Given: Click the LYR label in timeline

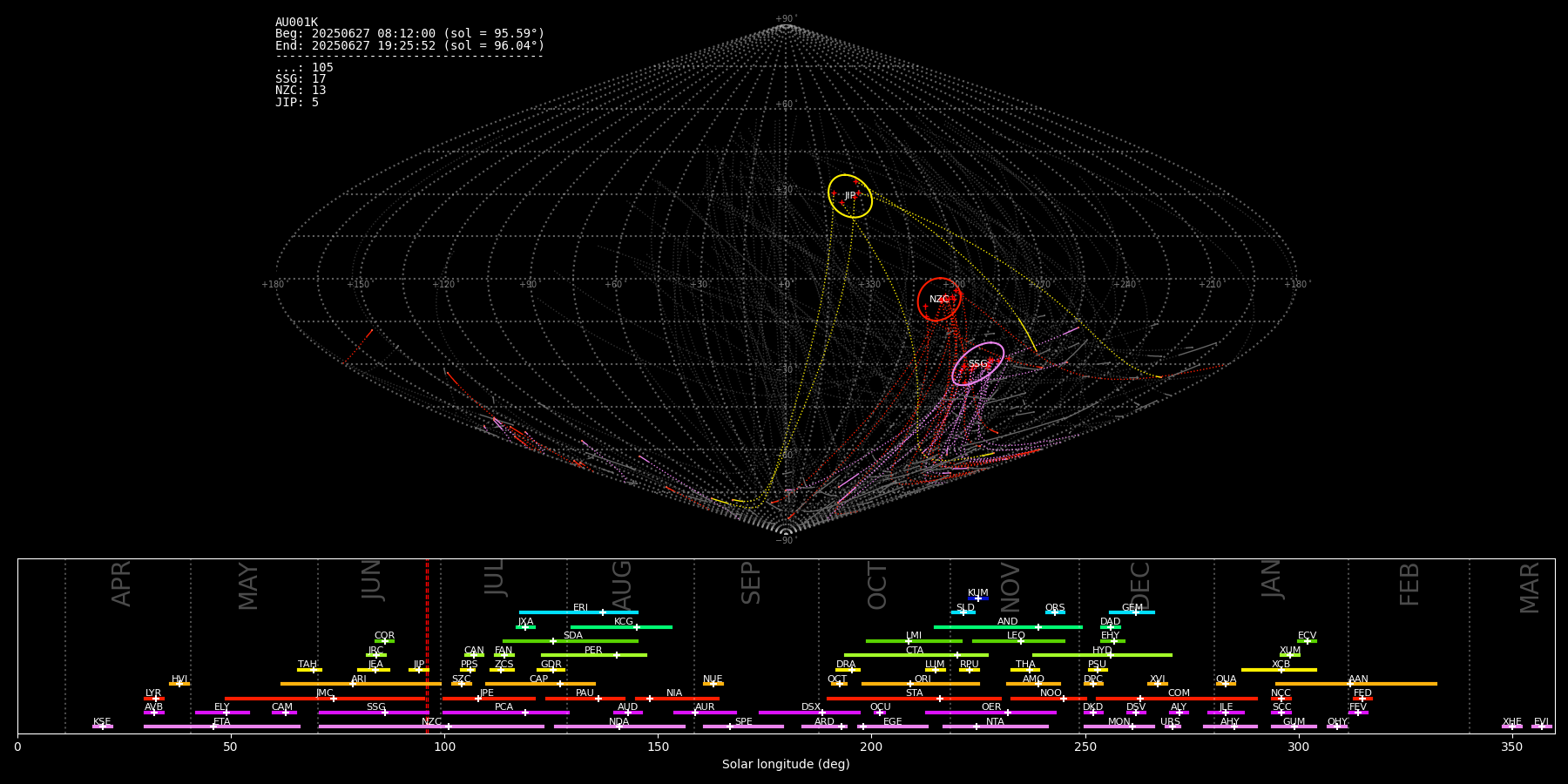Looking at the screenshot, I should point(153,693).
